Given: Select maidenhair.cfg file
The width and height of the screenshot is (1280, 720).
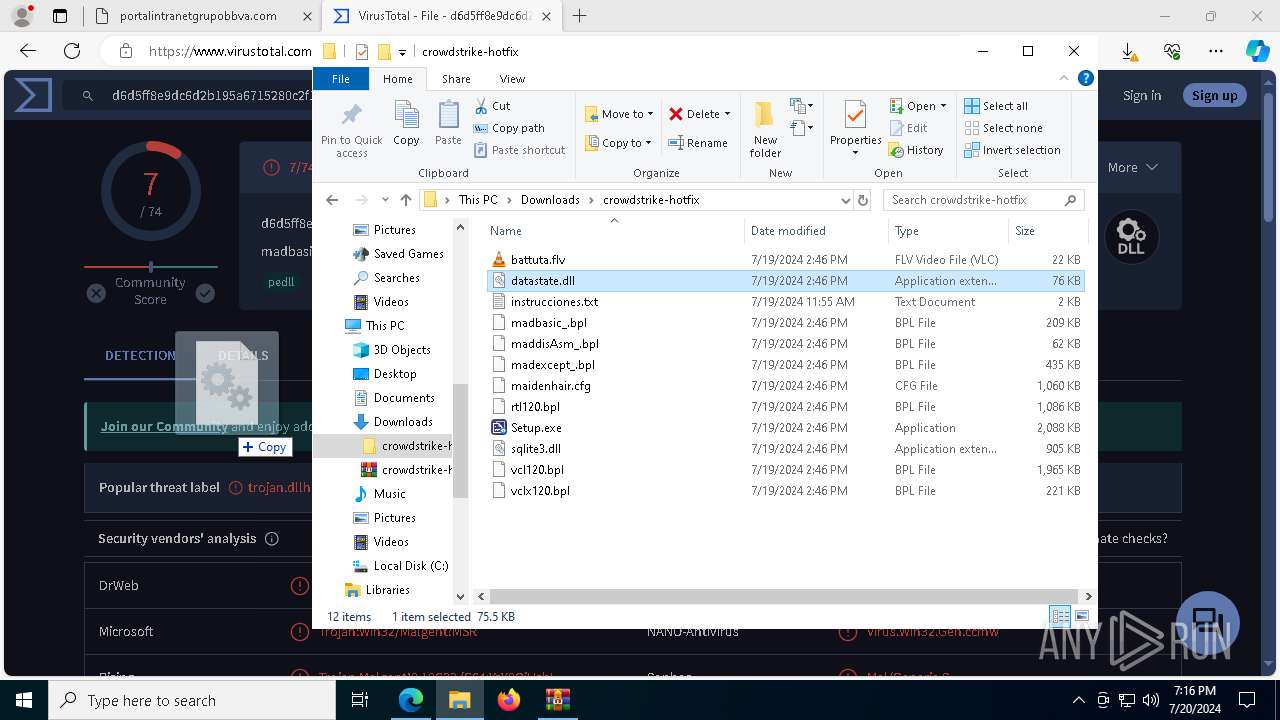Looking at the screenshot, I should coord(550,386).
